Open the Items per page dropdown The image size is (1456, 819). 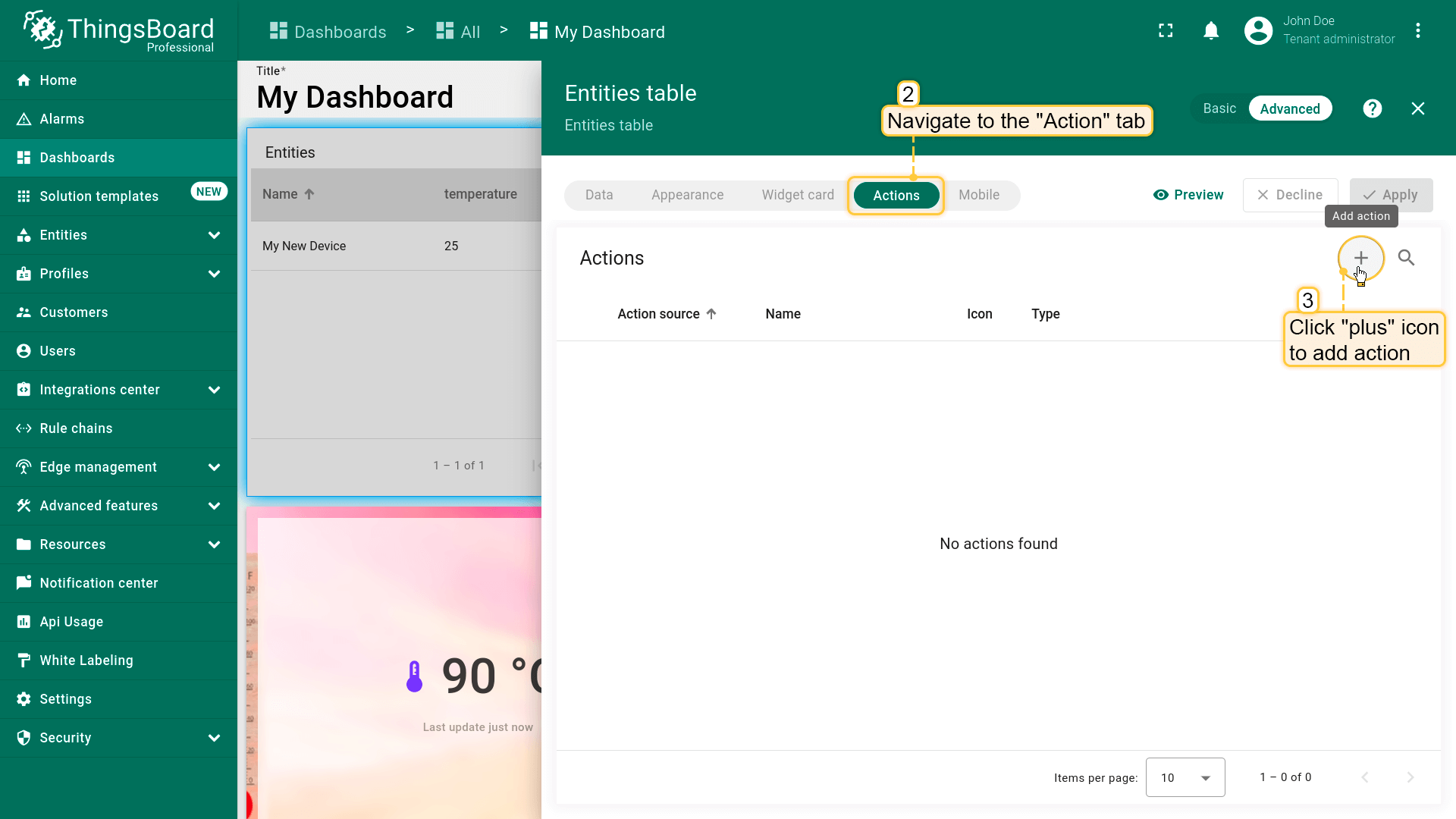pyautogui.click(x=1185, y=777)
